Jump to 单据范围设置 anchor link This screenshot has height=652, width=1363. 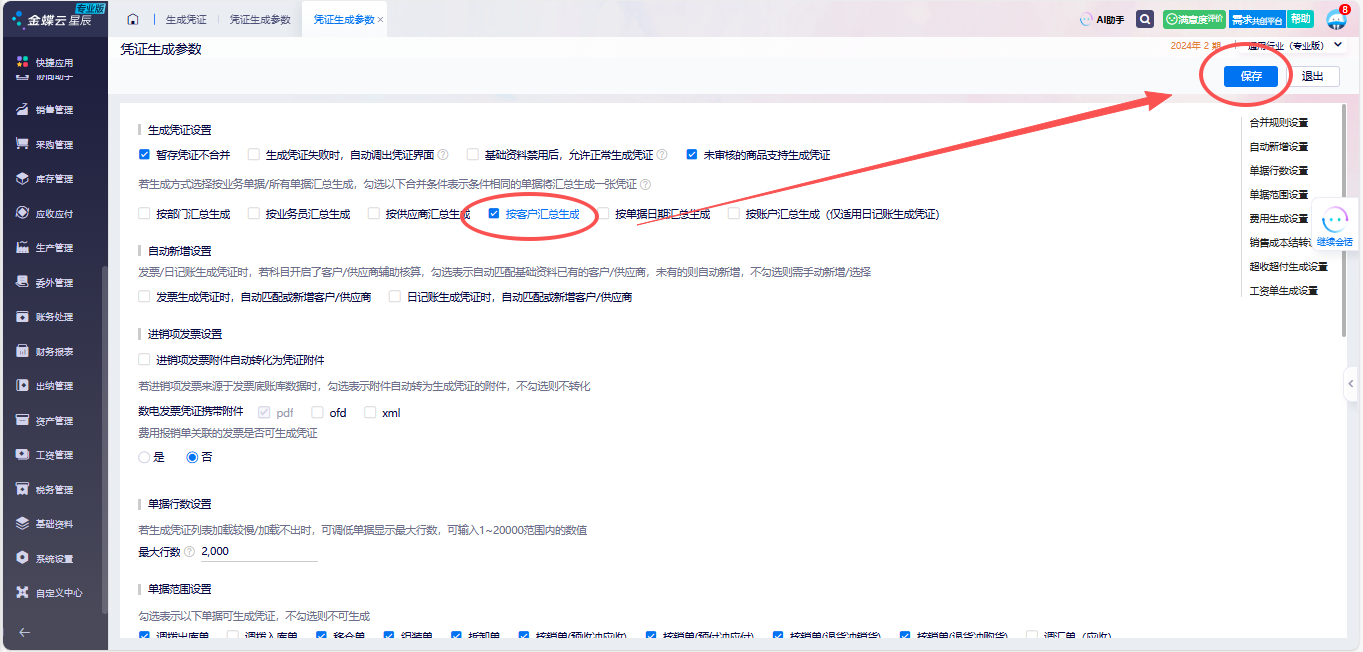(x=1278, y=195)
